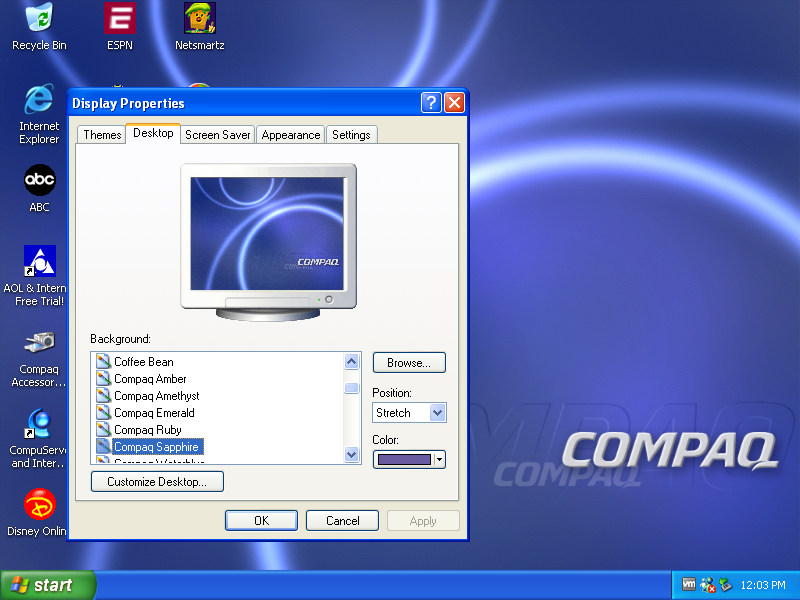Click the background list scrollbar thumb

(352, 388)
